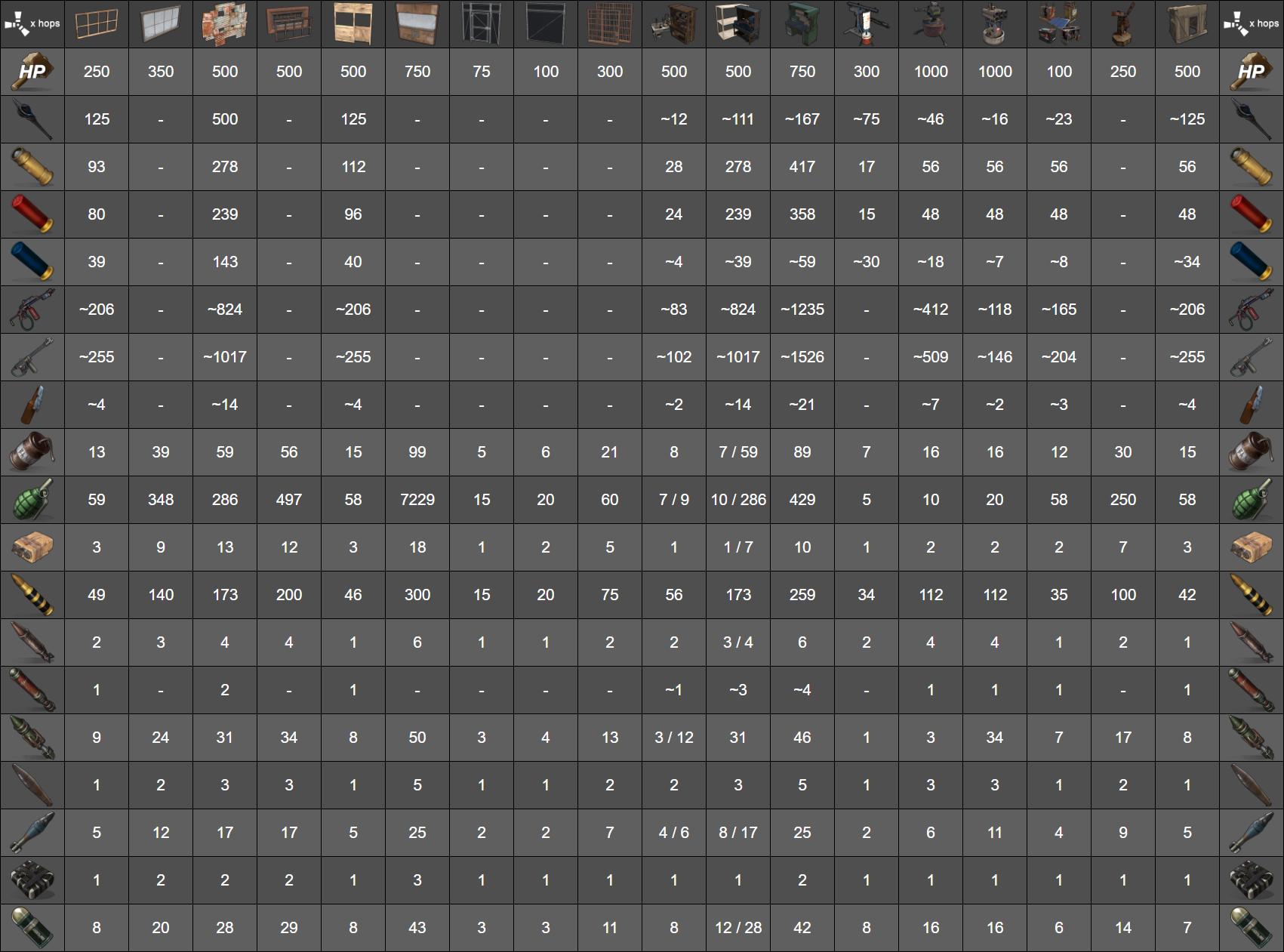
Task: Click the prison cell wall header icon
Action: click(610, 23)
